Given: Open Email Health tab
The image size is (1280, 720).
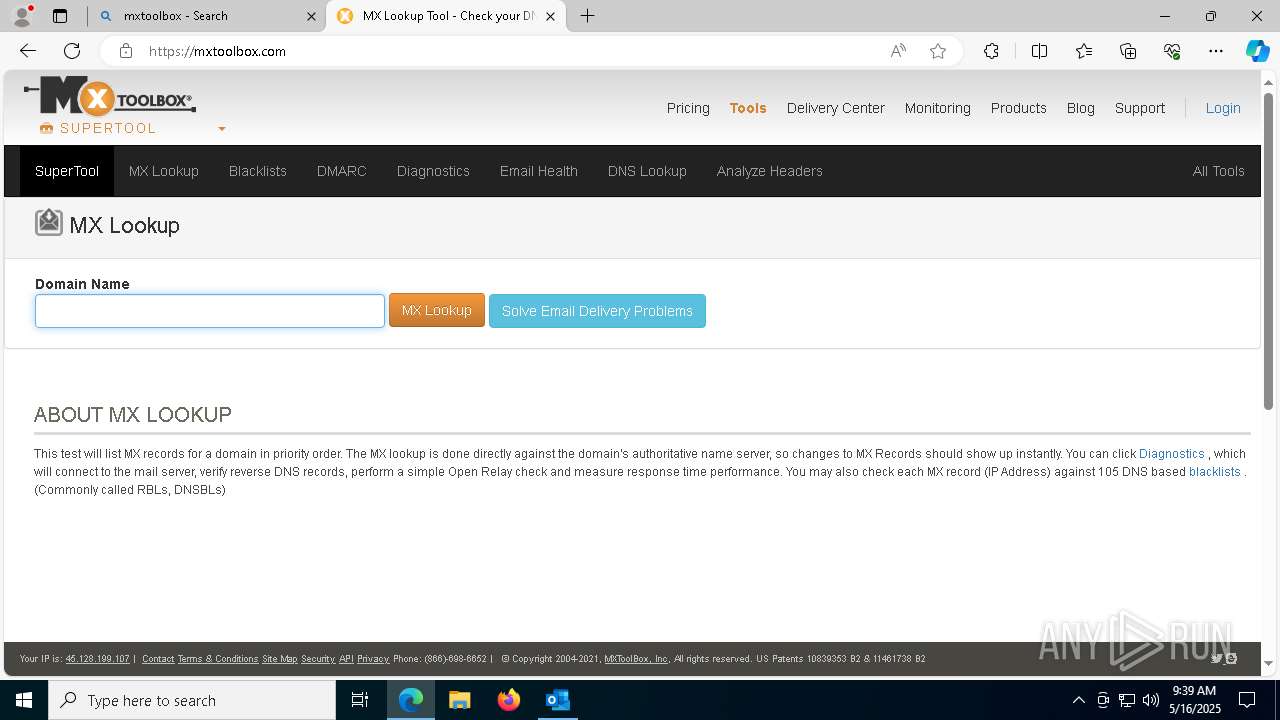Looking at the screenshot, I should click(539, 171).
